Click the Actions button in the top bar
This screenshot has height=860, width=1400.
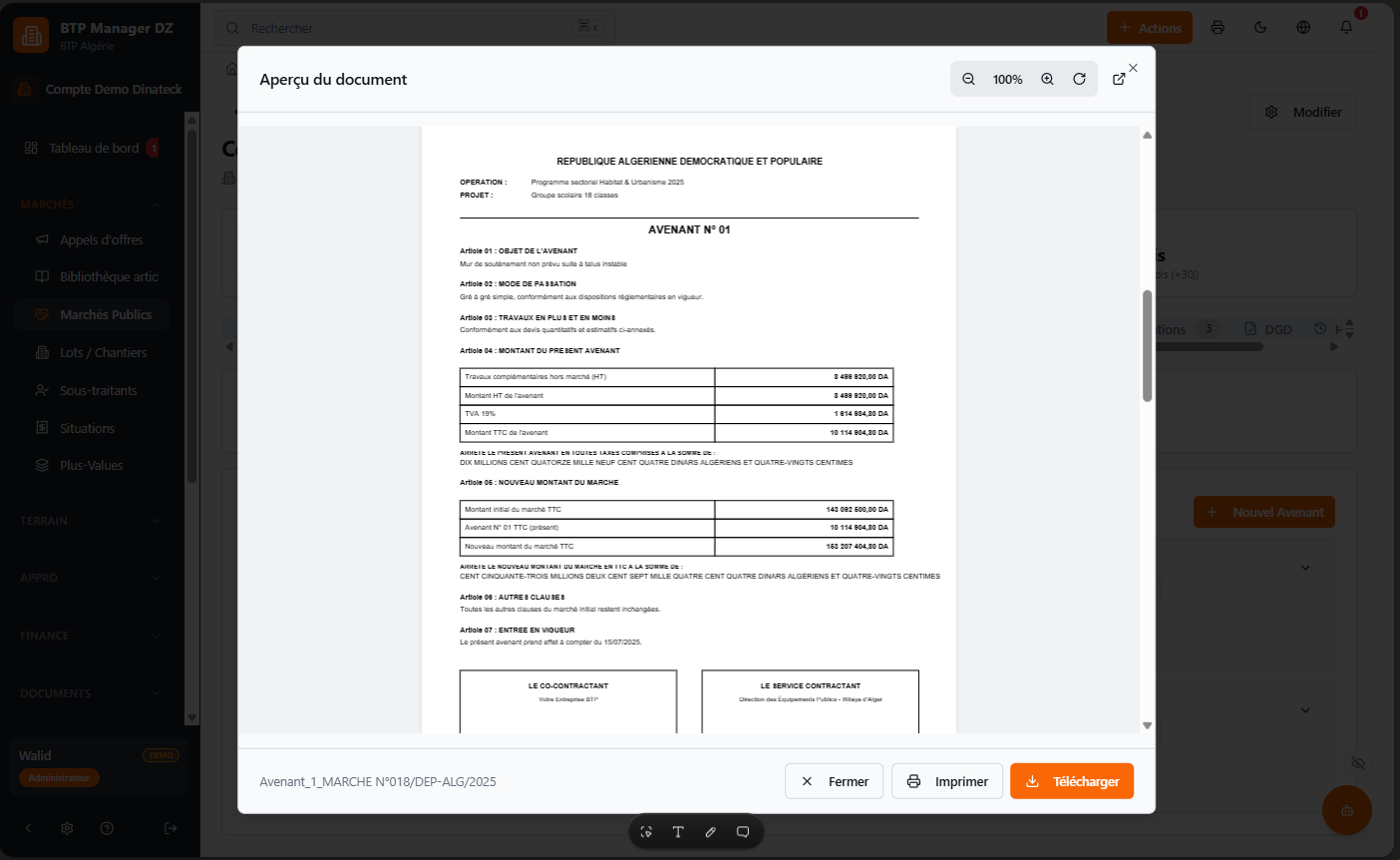(1150, 28)
